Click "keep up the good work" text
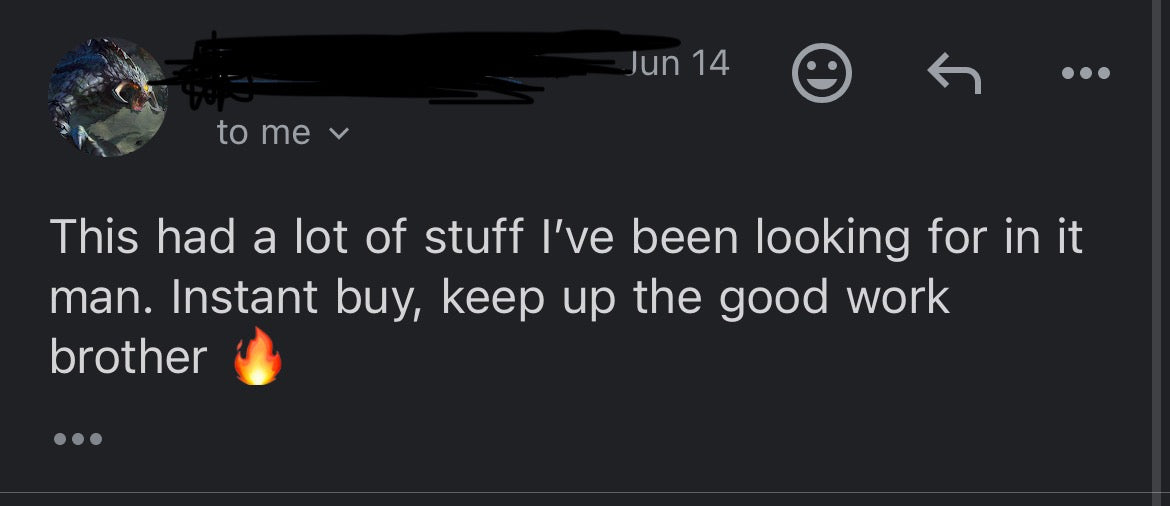The height and width of the screenshot is (506, 1170). click(x=695, y=298)
